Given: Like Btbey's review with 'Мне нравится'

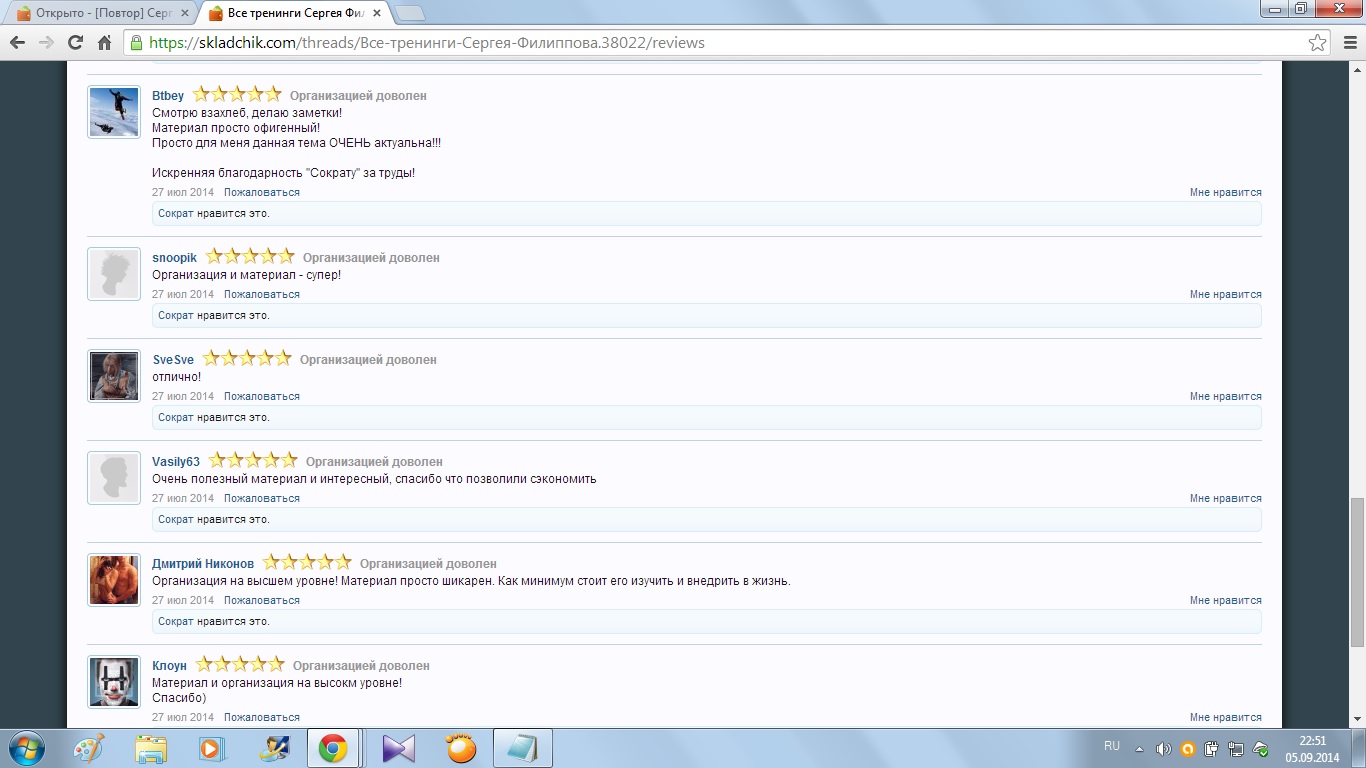Looking at the screenshot, I should (x=1226, y=192).
